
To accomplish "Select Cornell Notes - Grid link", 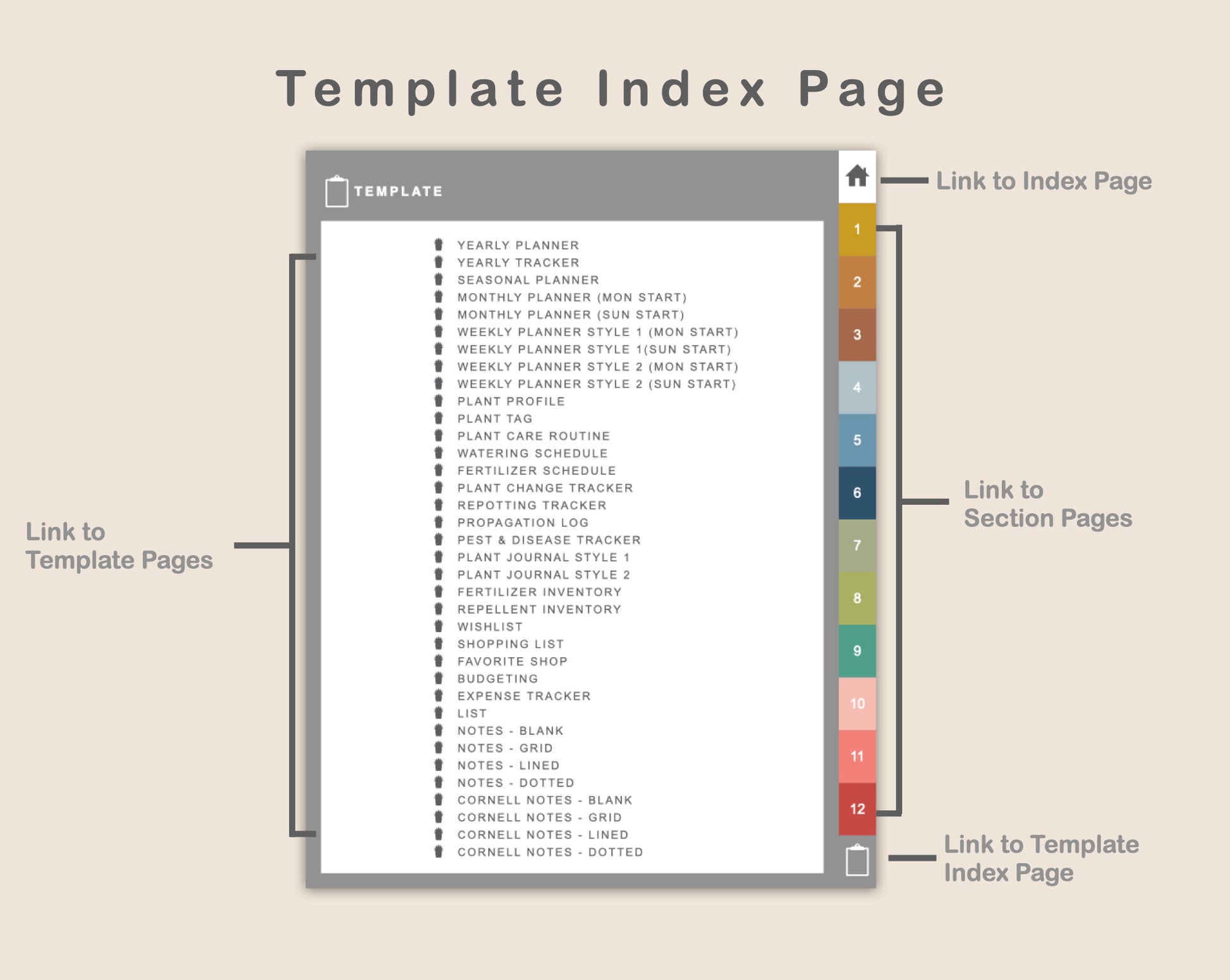I will coord(539,817).
